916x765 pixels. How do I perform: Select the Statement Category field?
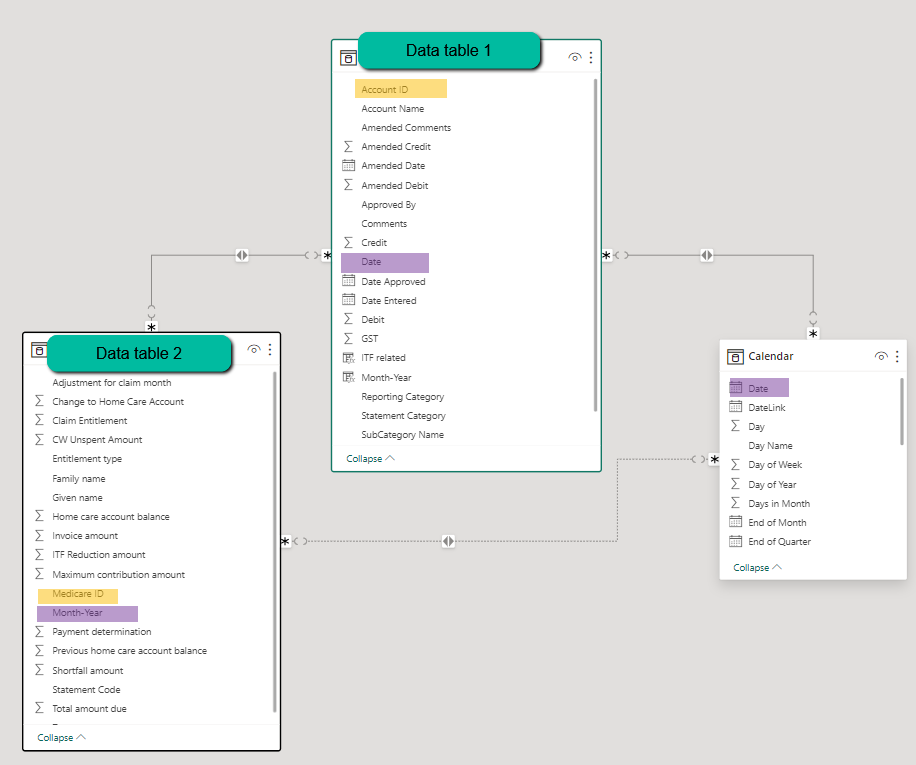pos(403,416)
